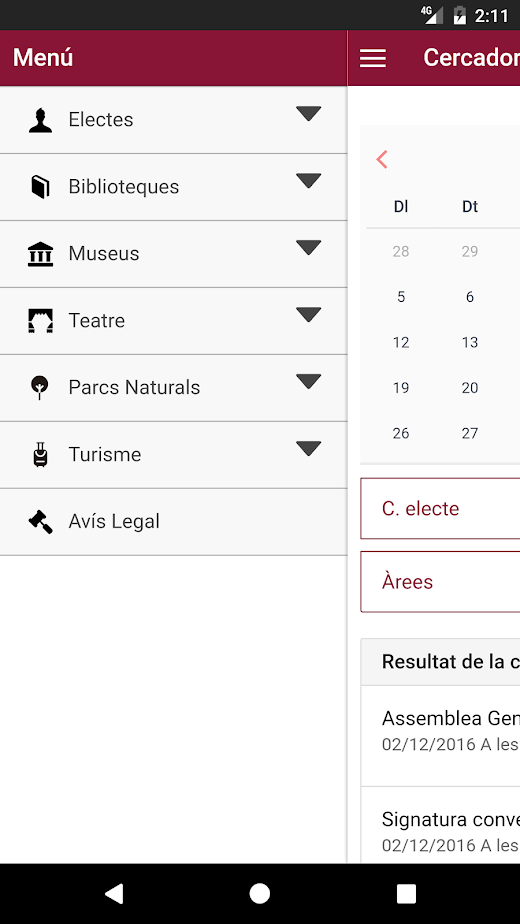Viewport: 520px width, 924px height.
Task: Expand the Parcs Naturals dropdown arrow
Action: point(308,382)
